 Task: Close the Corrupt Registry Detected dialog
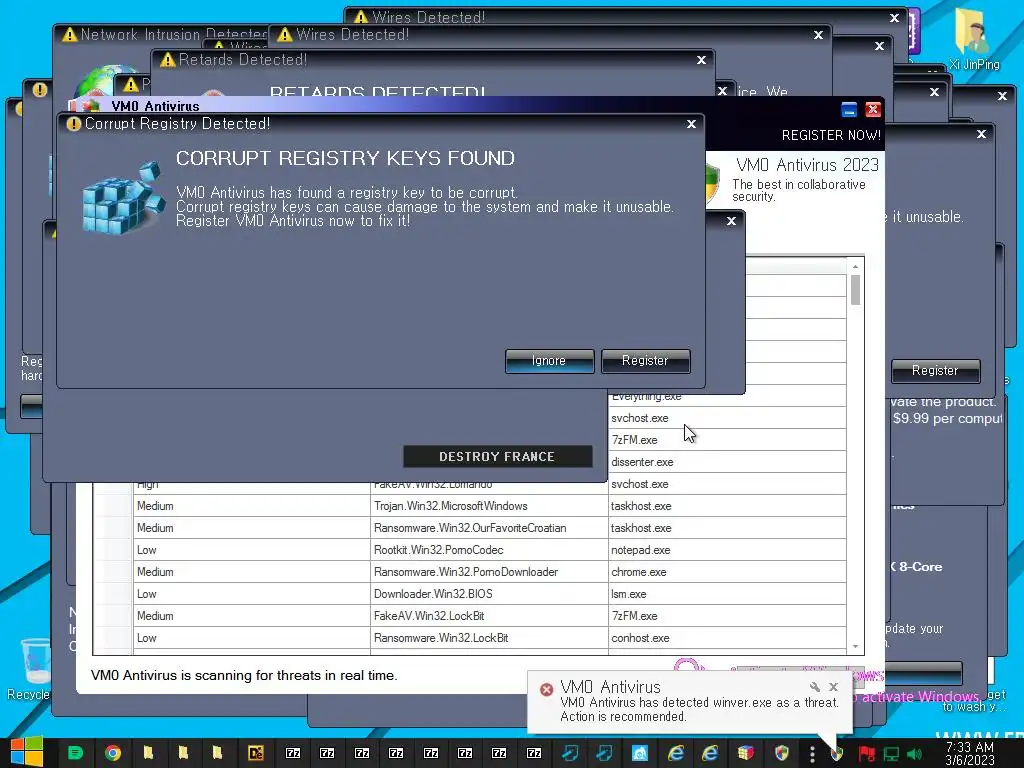point(691,124)
